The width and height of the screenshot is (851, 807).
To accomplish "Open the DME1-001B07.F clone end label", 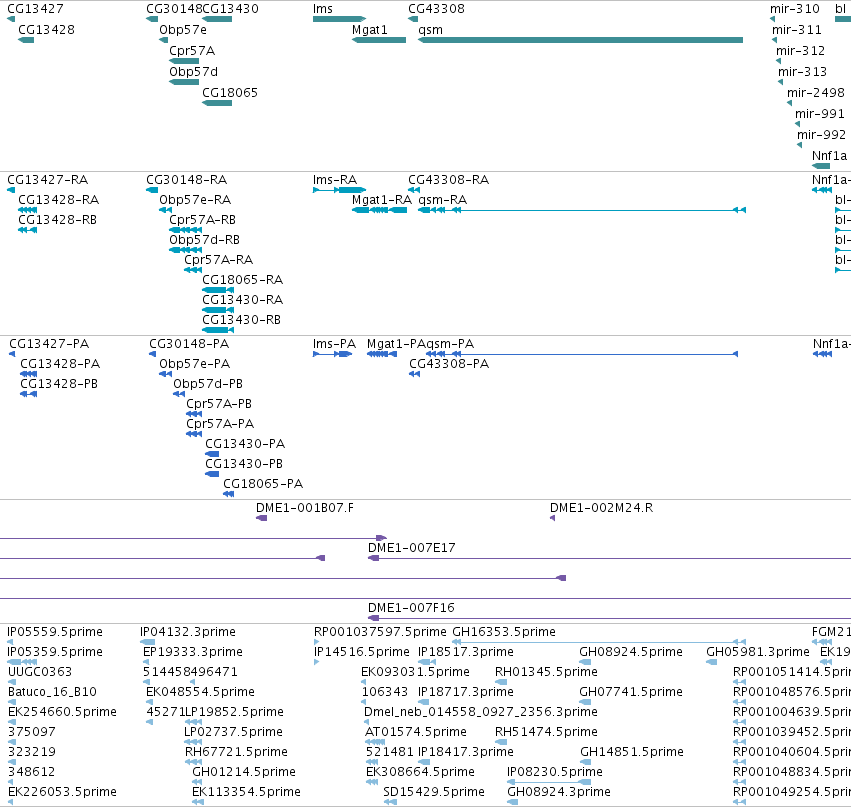I will 305,508.
